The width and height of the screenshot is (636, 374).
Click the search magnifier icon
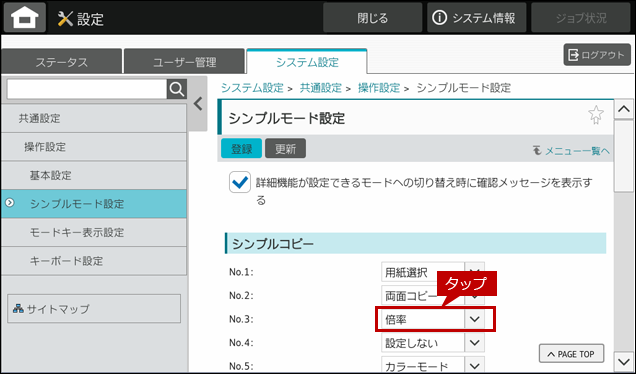click(177, 89)
